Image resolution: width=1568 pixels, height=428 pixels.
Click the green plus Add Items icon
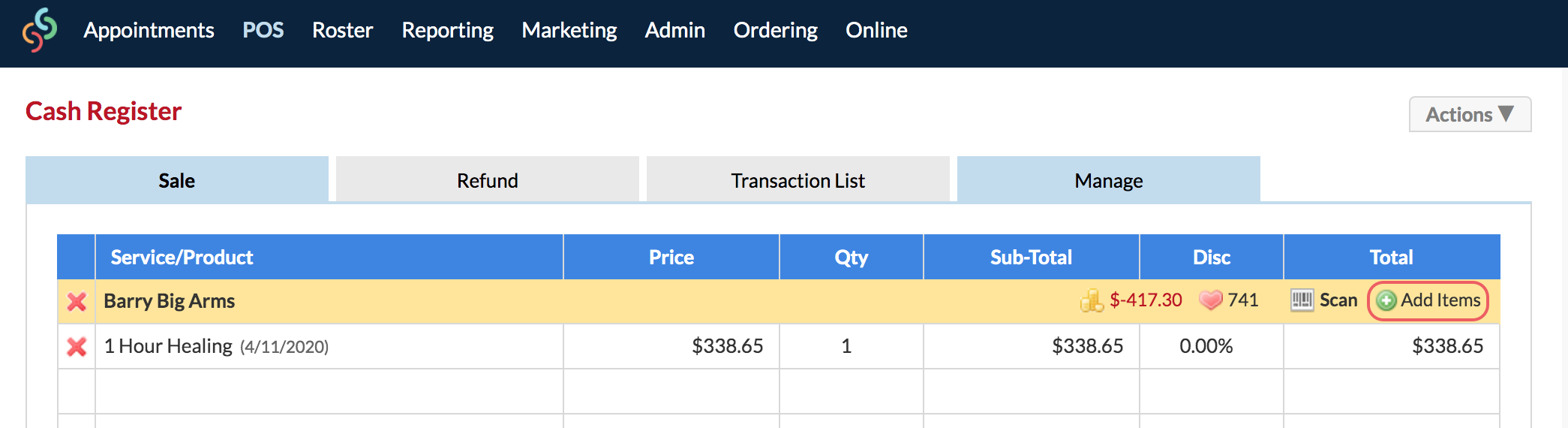(x=1386, y=300)
